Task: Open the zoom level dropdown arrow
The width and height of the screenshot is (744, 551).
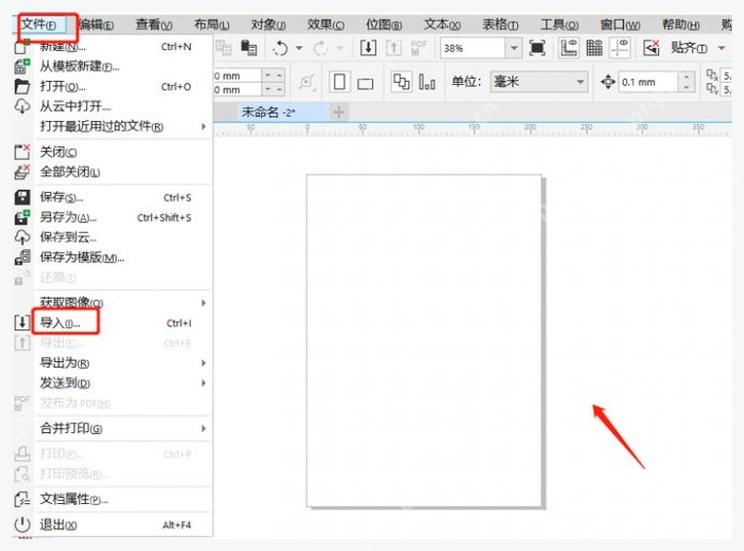Action: [513, 48]
